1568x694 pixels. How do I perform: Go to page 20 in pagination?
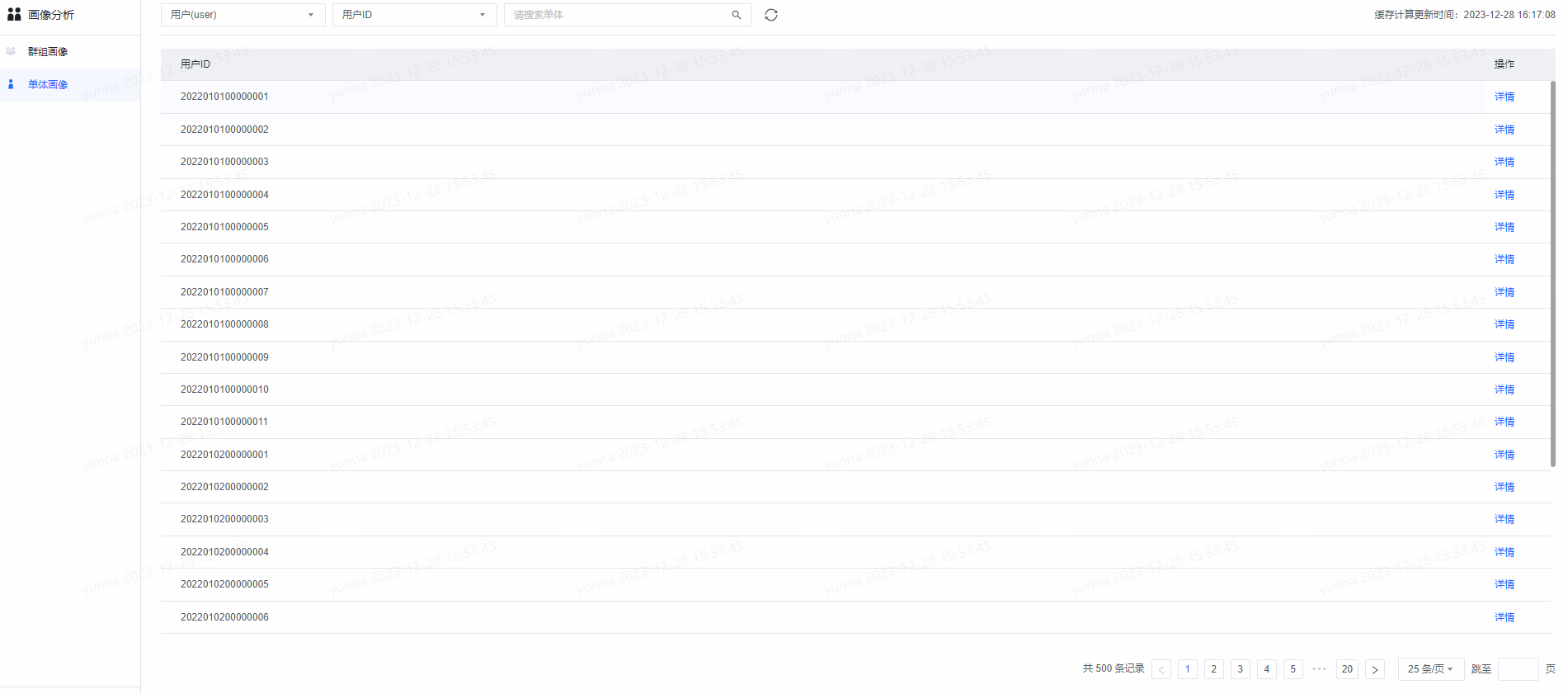pos(1348,669)
